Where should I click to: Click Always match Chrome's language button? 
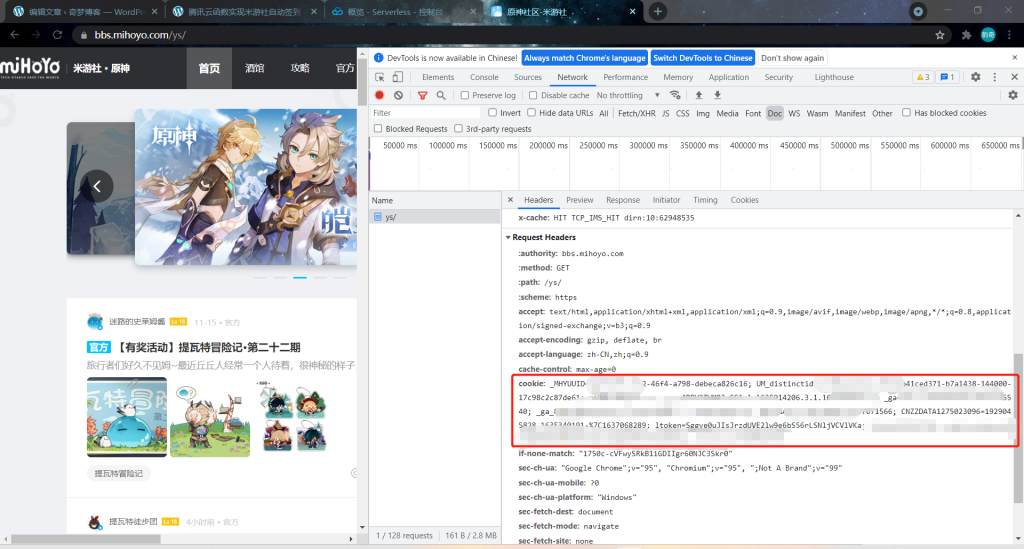point(584,58)
